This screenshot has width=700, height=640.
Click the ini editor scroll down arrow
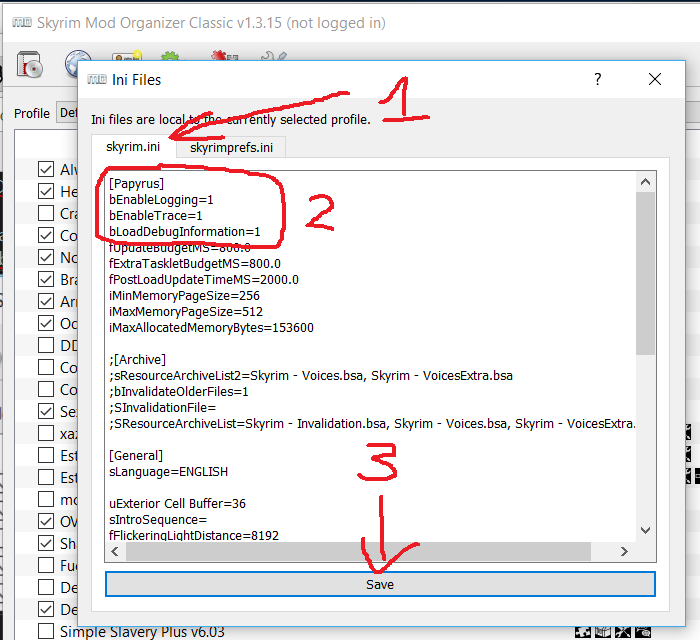tap(645, 530)
